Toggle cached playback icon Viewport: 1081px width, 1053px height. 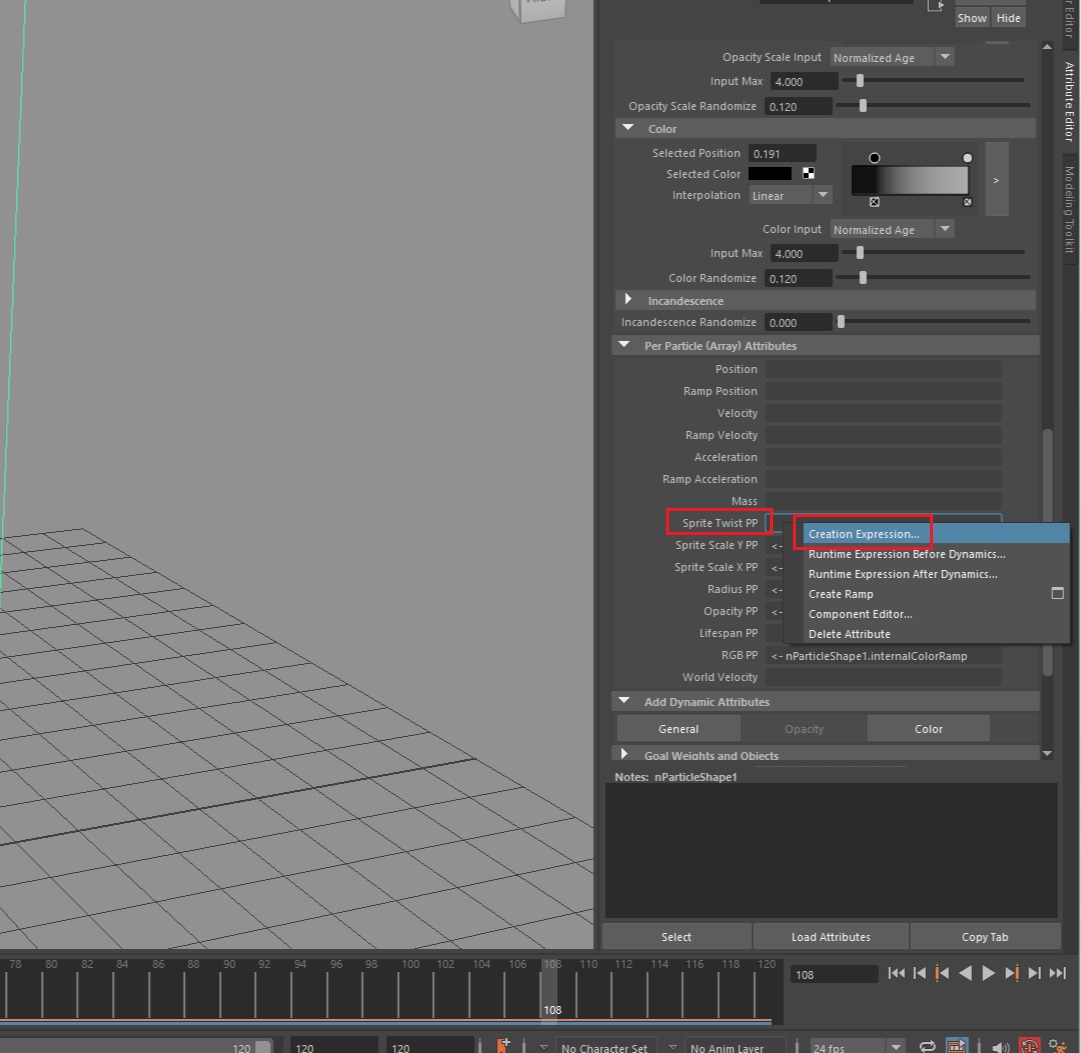pos(956,1046)
